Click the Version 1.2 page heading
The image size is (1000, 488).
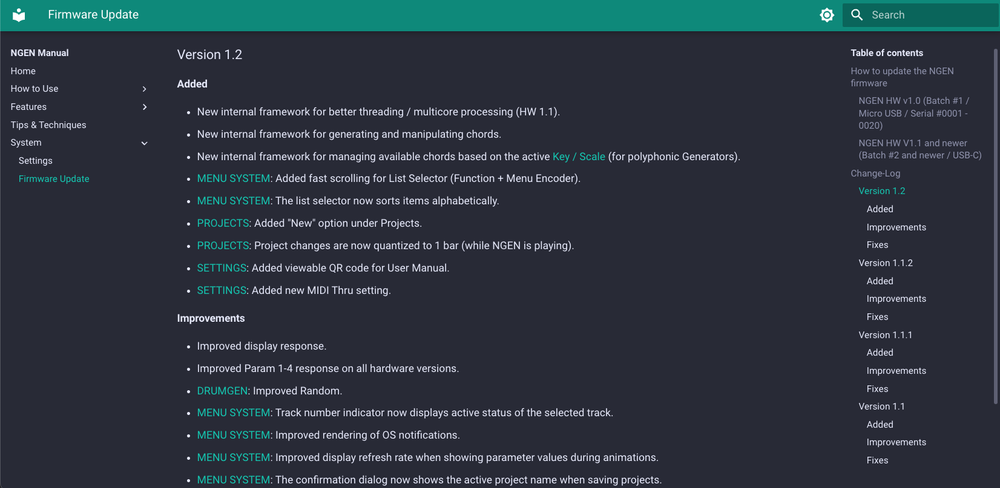click(x=209, y=55)
